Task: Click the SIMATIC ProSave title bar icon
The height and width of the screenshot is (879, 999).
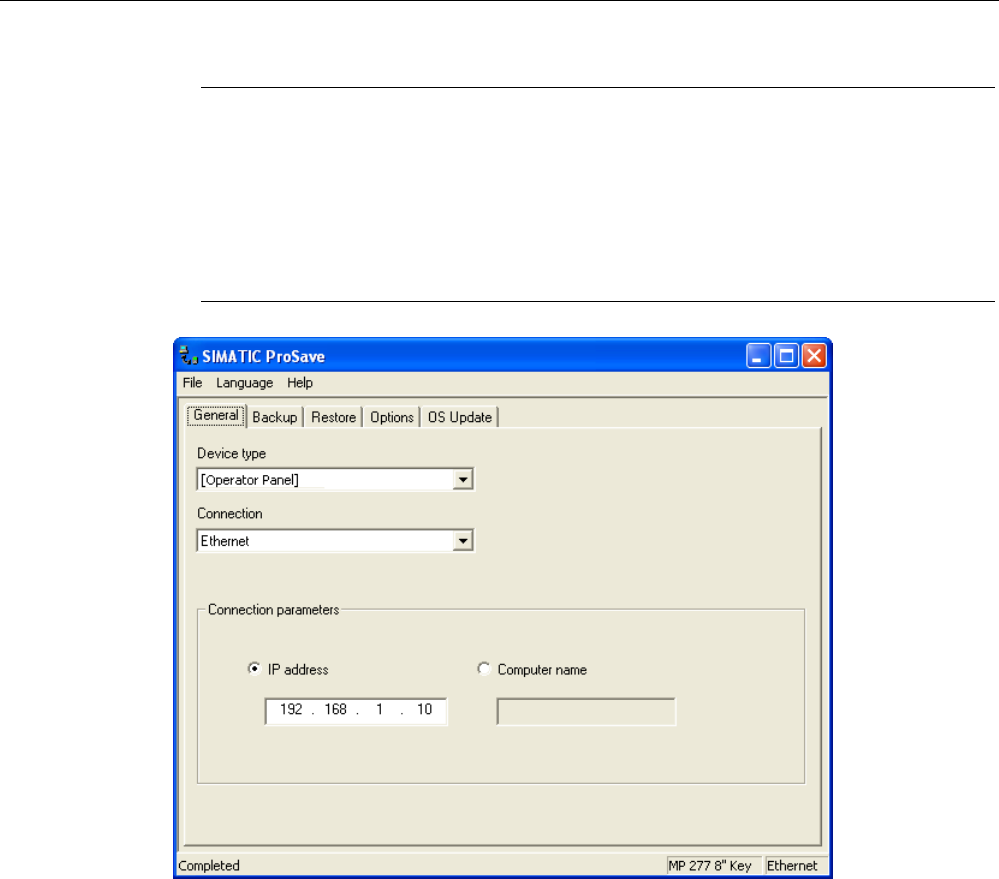Action: pos(188,355)
